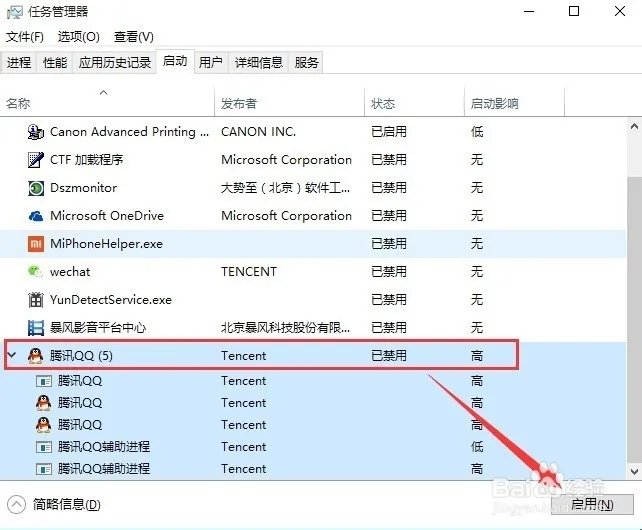Image resolution: width=642 pixels, height=530 pixels.
Task: Select the 启动 tab
Action: point(175,61)
